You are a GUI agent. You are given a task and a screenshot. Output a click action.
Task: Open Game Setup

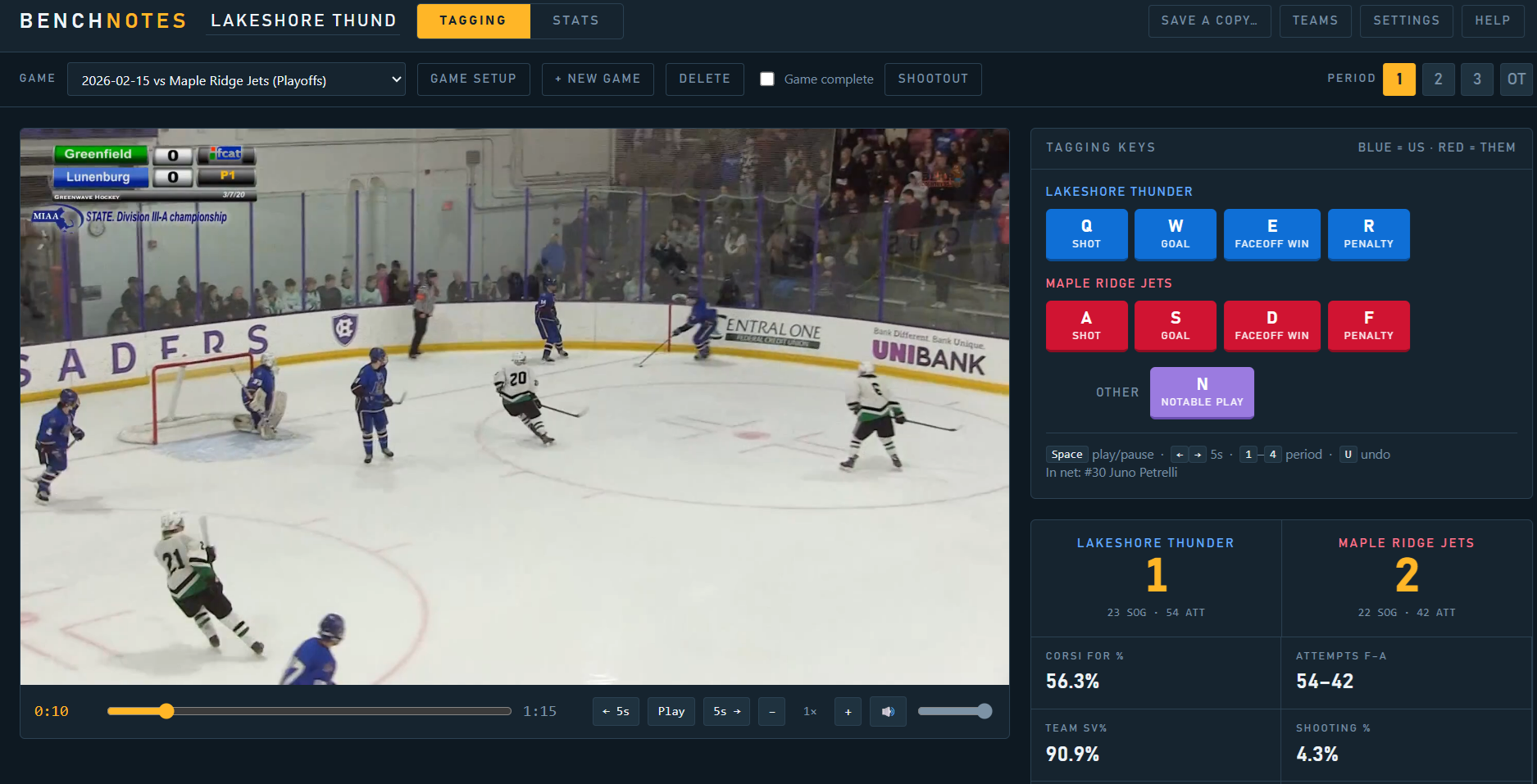click(473, 79)
